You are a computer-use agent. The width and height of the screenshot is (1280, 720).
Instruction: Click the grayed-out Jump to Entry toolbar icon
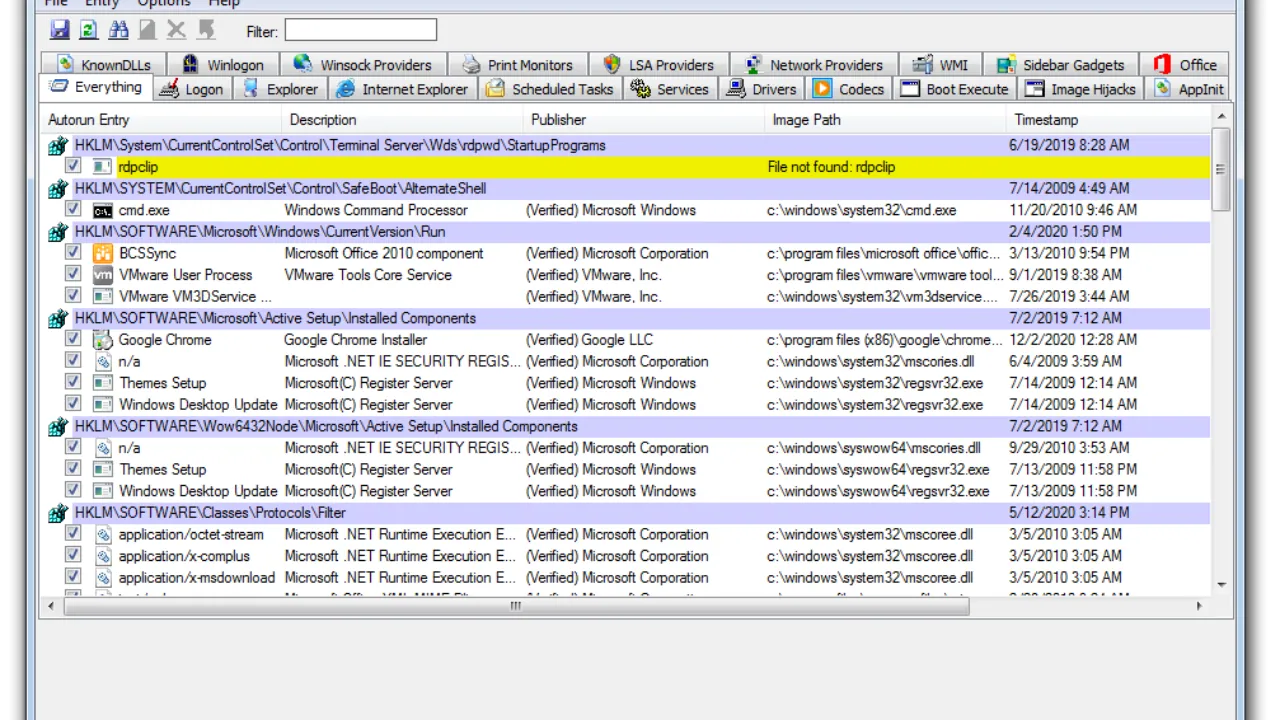pyautogui.click(x=206, y=30)
